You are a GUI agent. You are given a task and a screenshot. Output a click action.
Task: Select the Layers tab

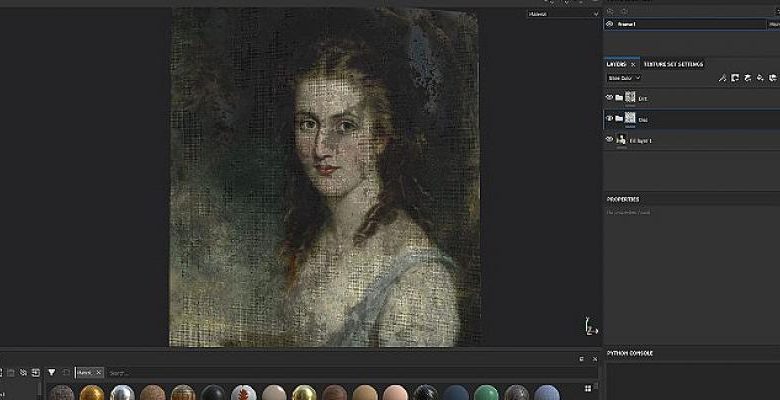tap(616, 64)
